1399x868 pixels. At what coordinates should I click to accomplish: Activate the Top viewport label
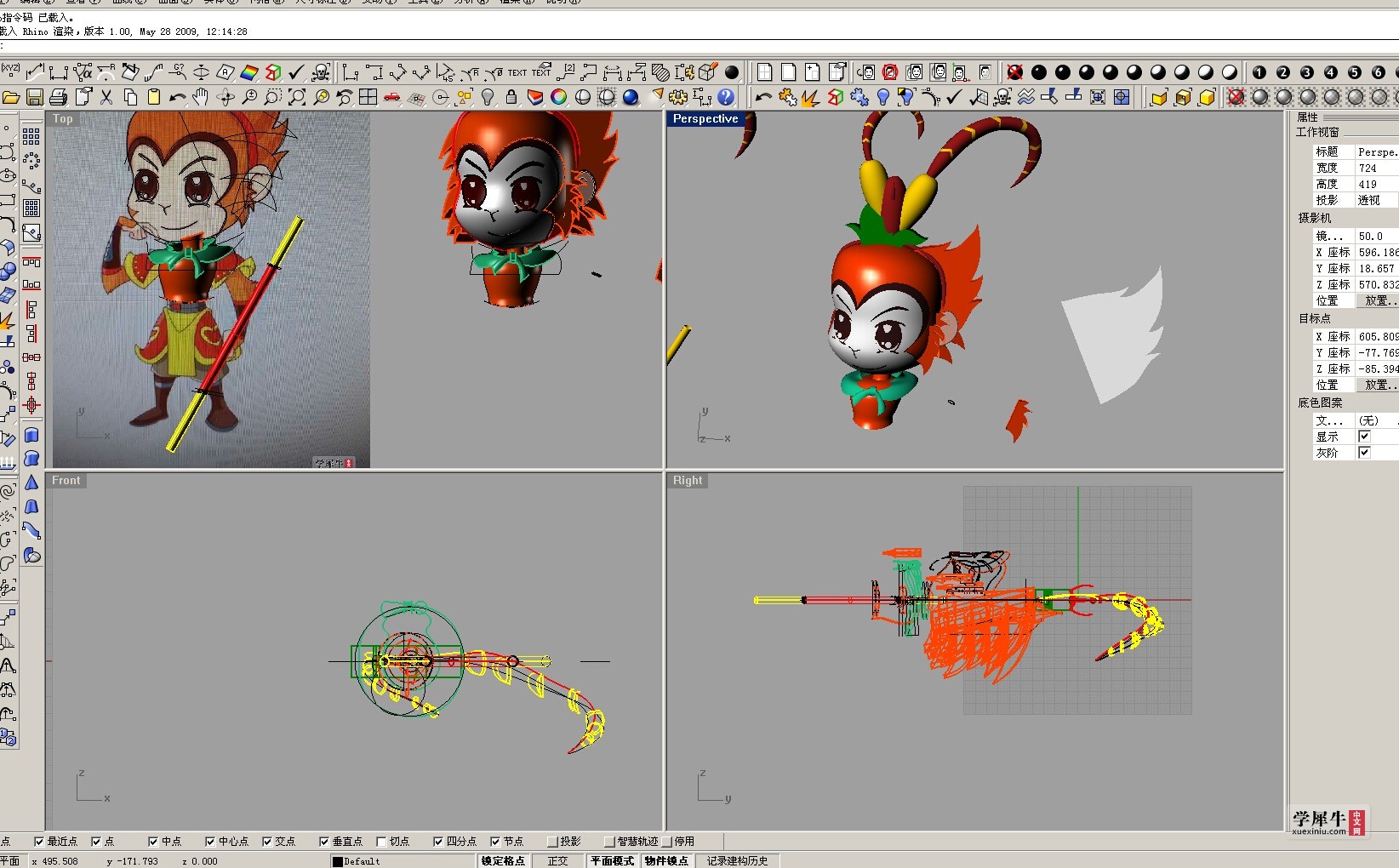[63, 119]
